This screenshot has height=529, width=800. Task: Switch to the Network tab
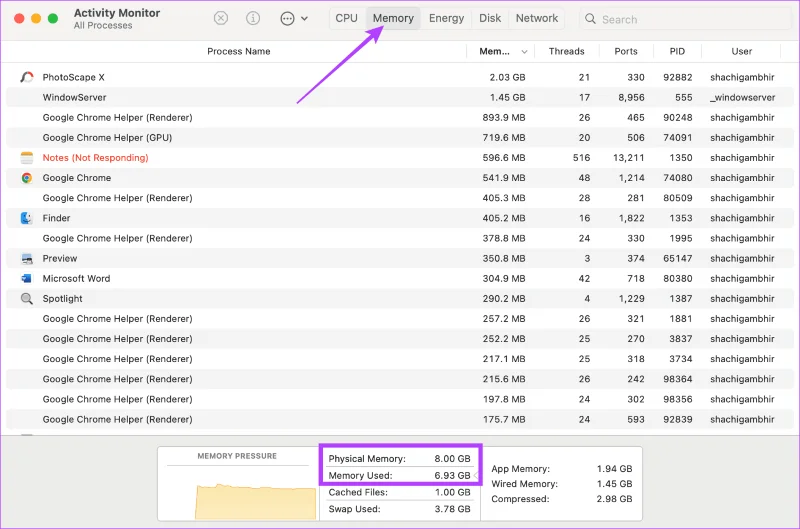(537, 18)
